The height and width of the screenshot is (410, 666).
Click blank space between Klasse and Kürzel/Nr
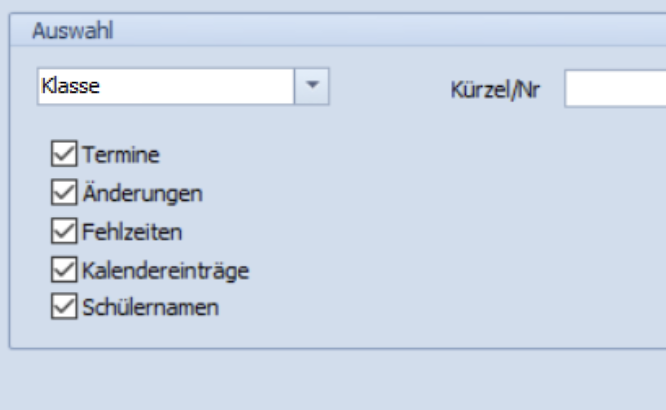click(389, 87)
